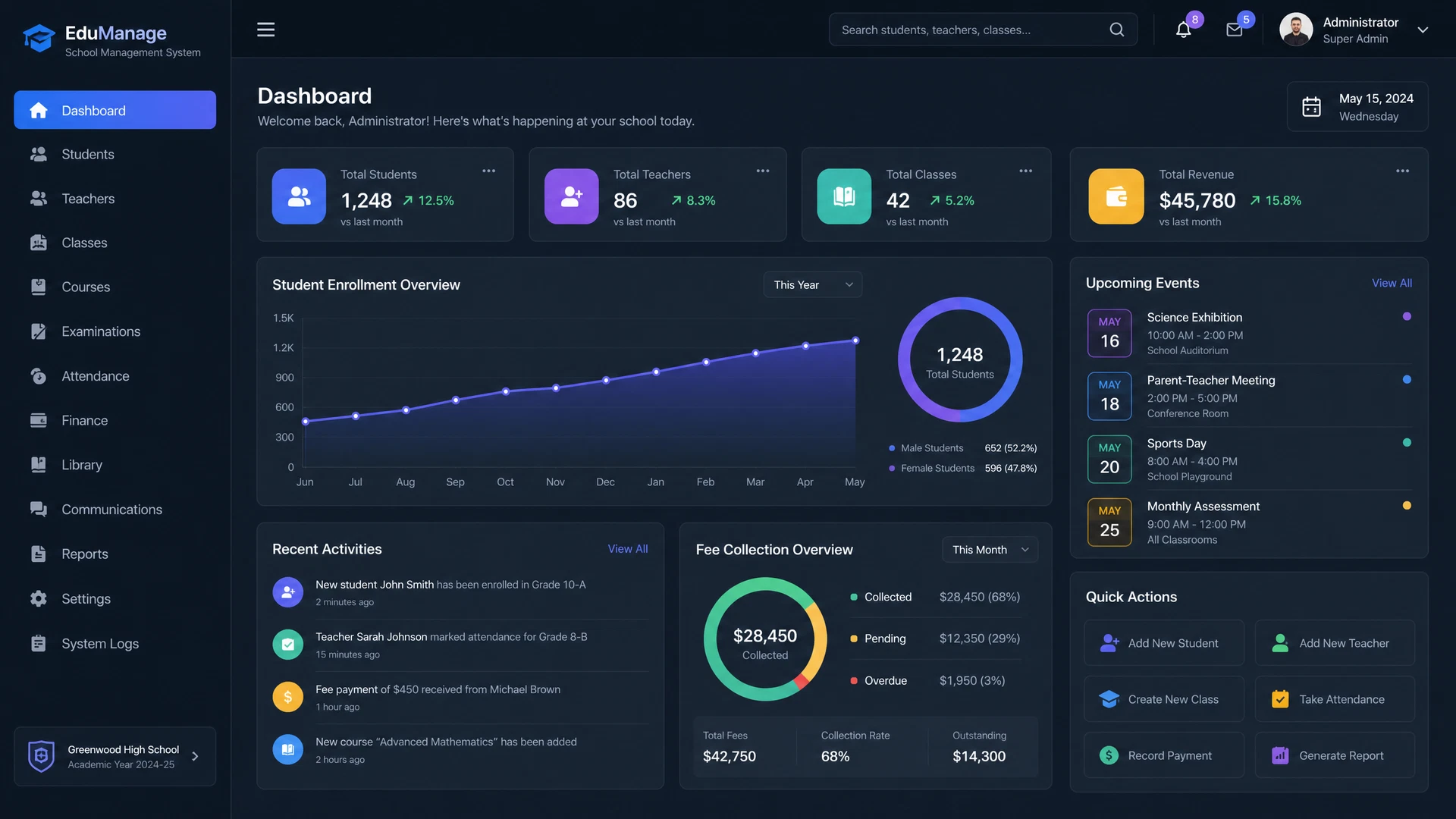The height and width of the screenshot is (819, 1456).
Task: Go to Finance section
Action: tap(115, 420)
